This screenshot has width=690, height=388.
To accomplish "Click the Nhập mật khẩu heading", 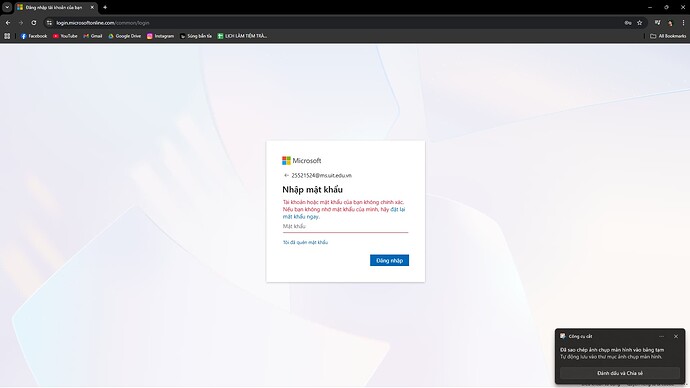I will [x=312, y=190].
